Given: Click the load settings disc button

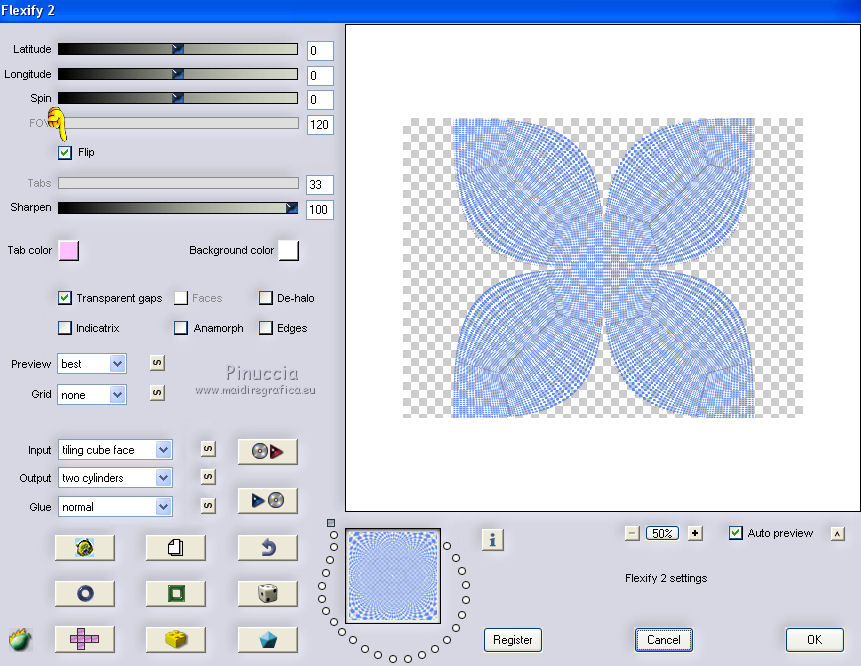Looking at the screenshot, I should point(267,451).
